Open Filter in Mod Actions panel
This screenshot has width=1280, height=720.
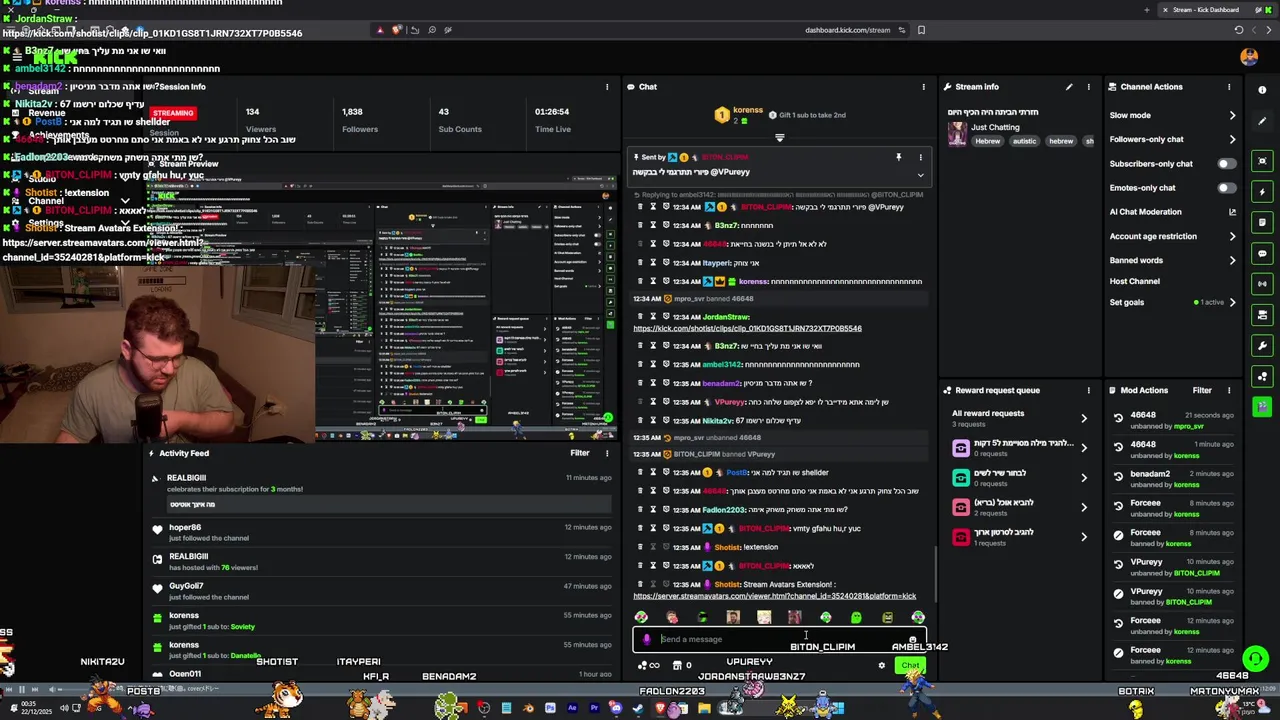pos(1202,390)
